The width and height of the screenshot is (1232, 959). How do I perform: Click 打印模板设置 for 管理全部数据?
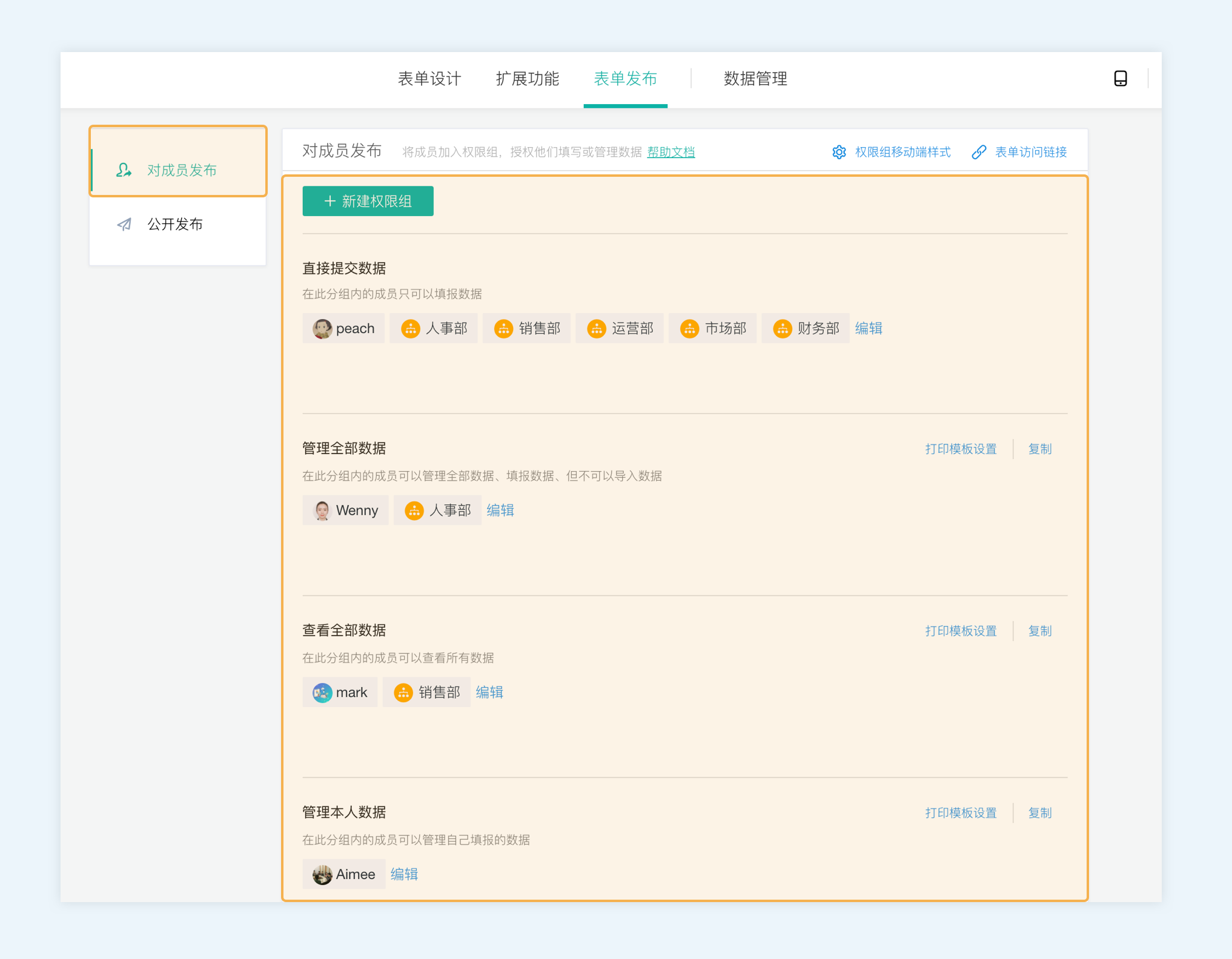(x=961, y=449)
